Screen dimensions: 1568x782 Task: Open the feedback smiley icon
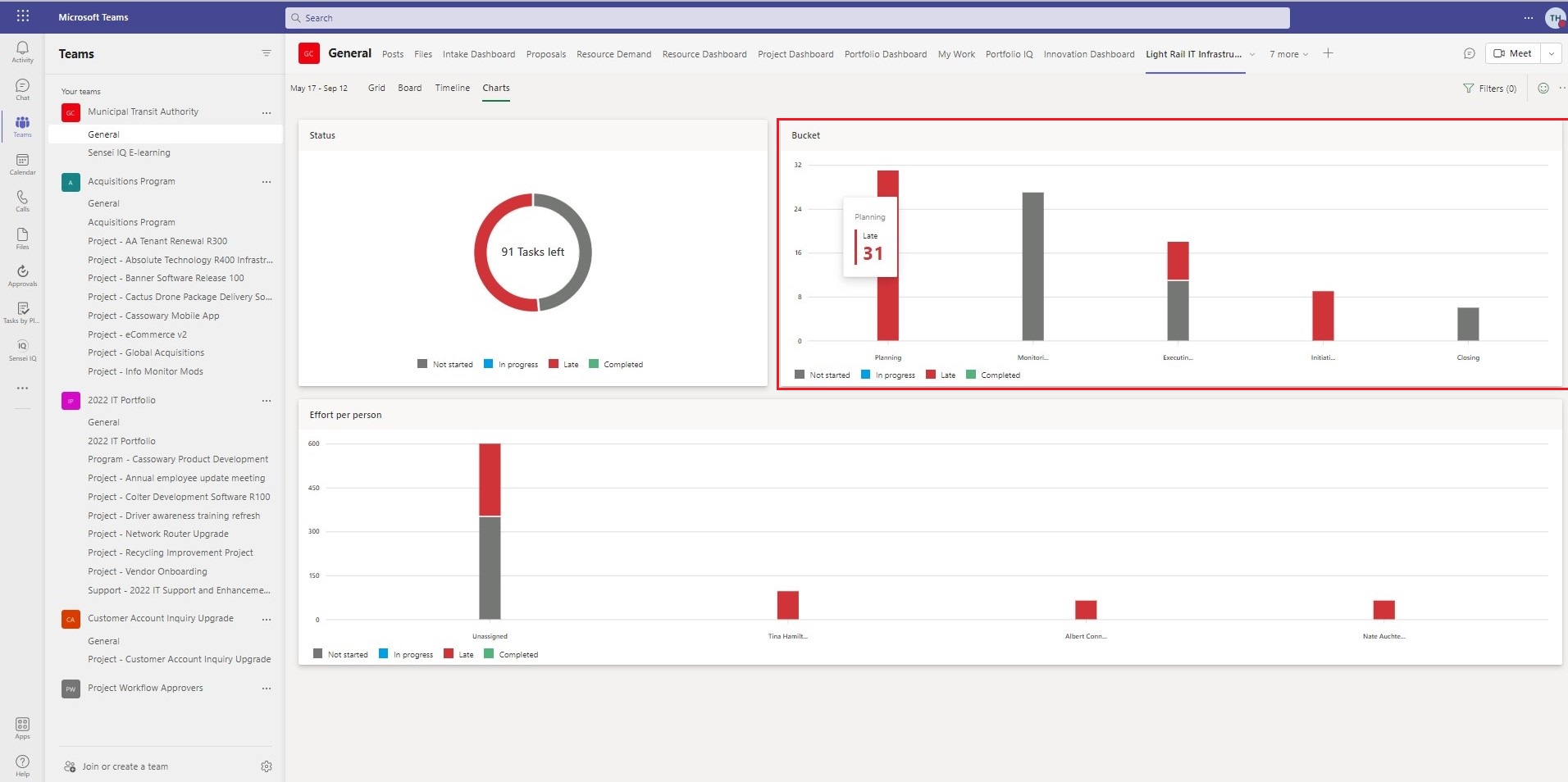pos(1543,88)
